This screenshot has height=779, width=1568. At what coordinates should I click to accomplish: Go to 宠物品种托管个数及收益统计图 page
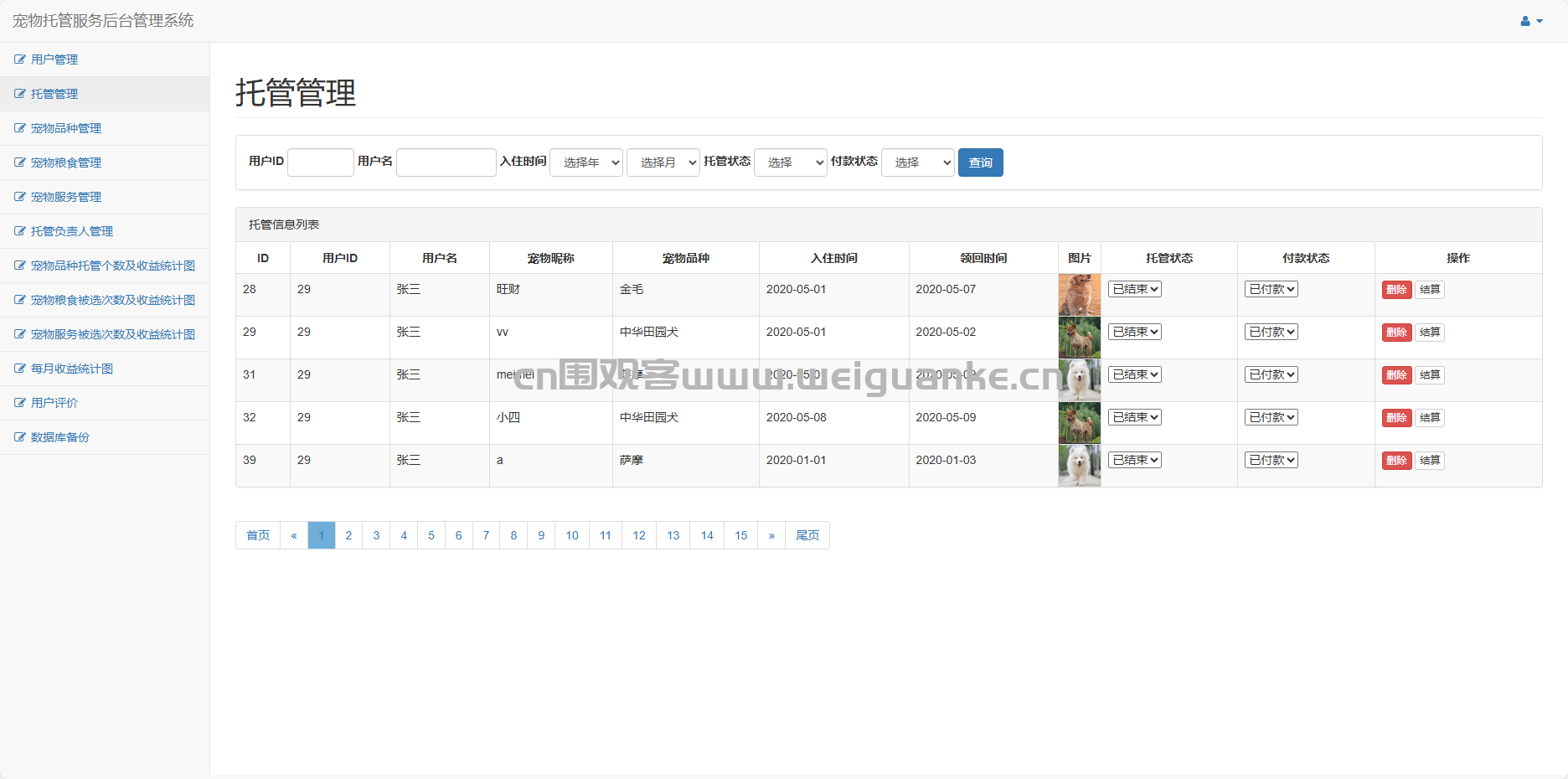point(112,266)
